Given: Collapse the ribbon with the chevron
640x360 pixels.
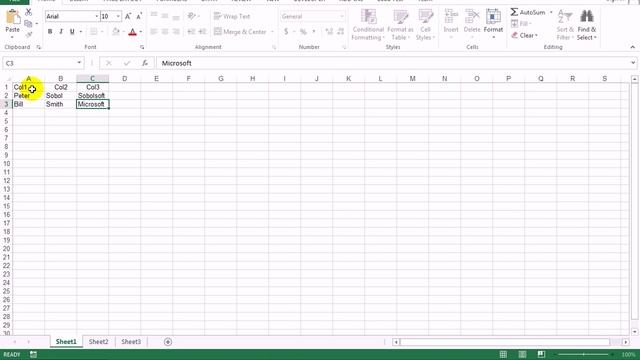Looking at the screenshot, I should 633,47.
